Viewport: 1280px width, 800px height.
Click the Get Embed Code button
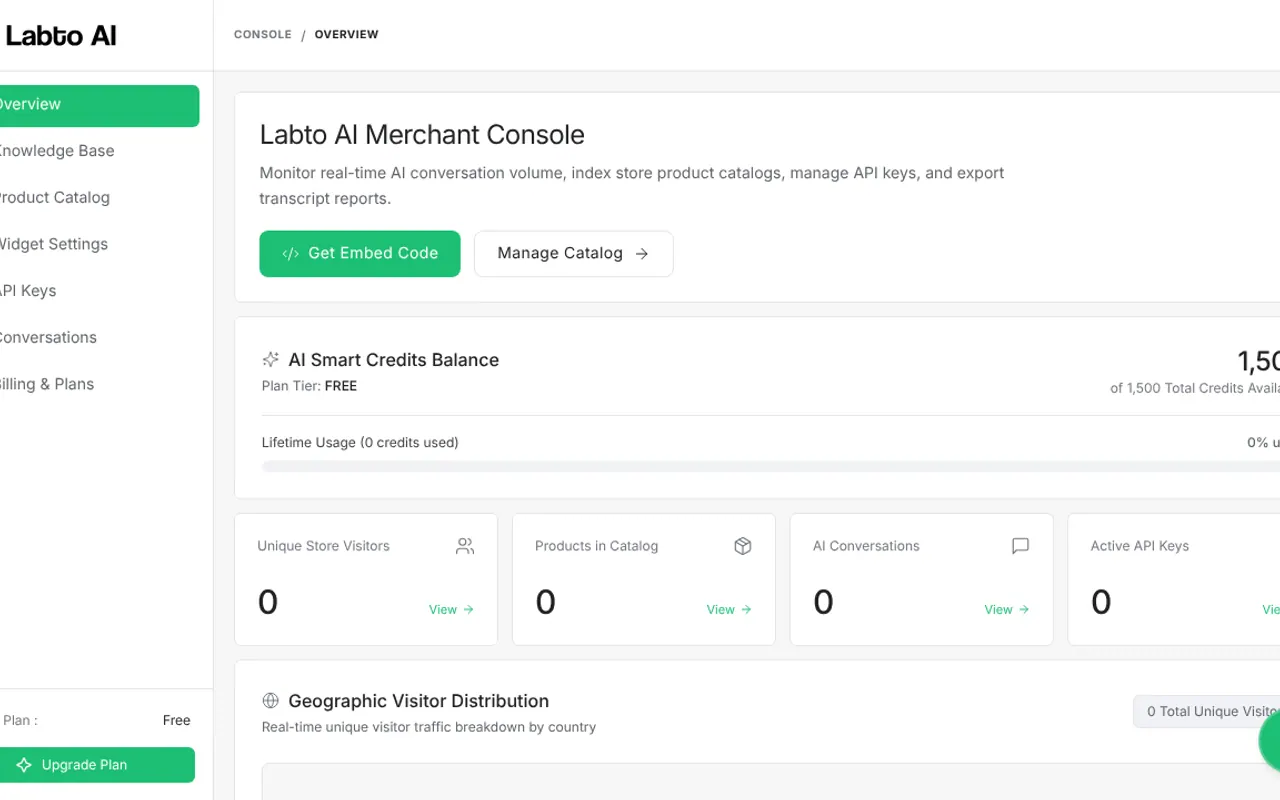pyautogui.click(x=360, y=254)
